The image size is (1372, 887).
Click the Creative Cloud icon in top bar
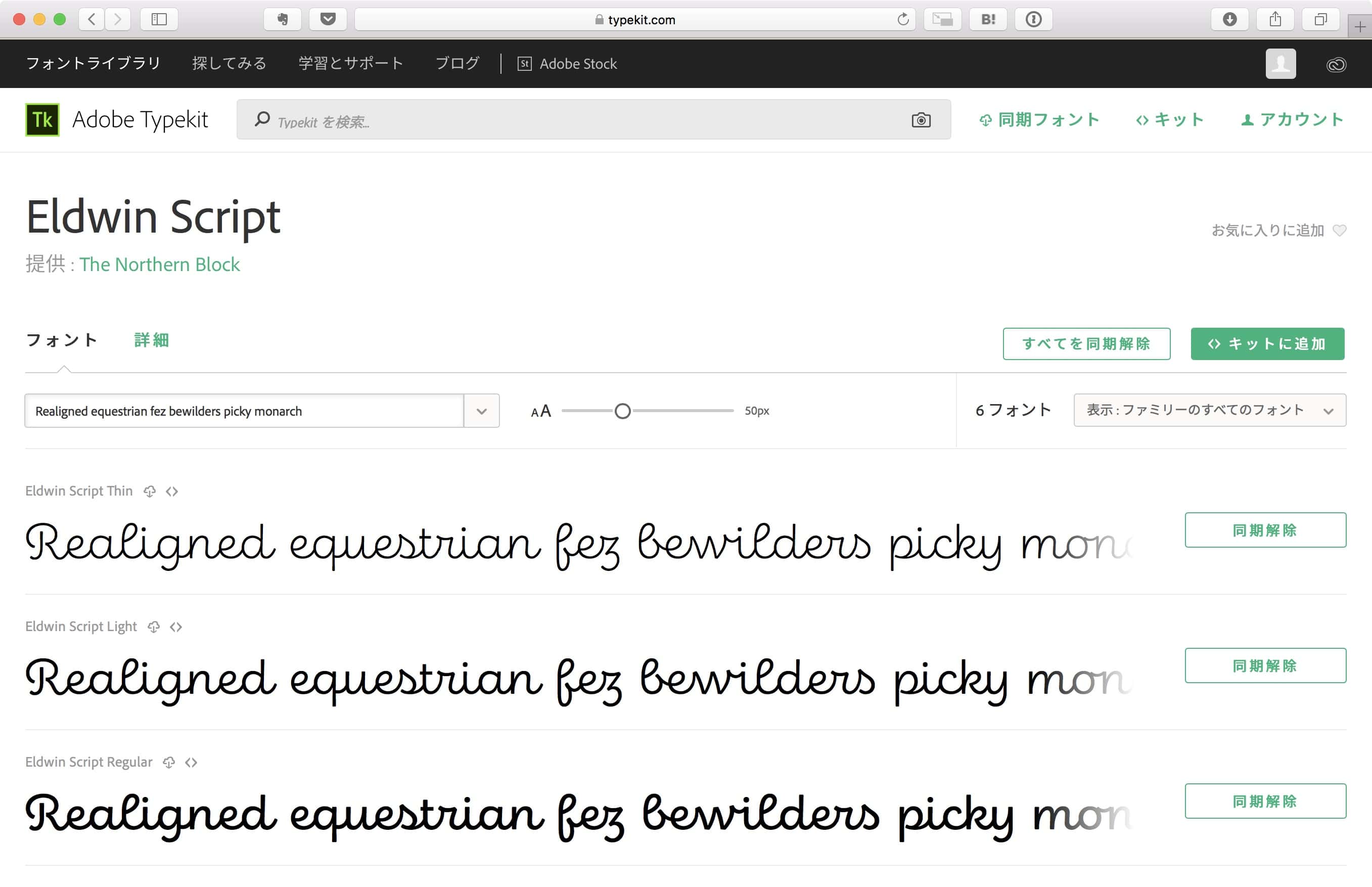[1336, 64]
